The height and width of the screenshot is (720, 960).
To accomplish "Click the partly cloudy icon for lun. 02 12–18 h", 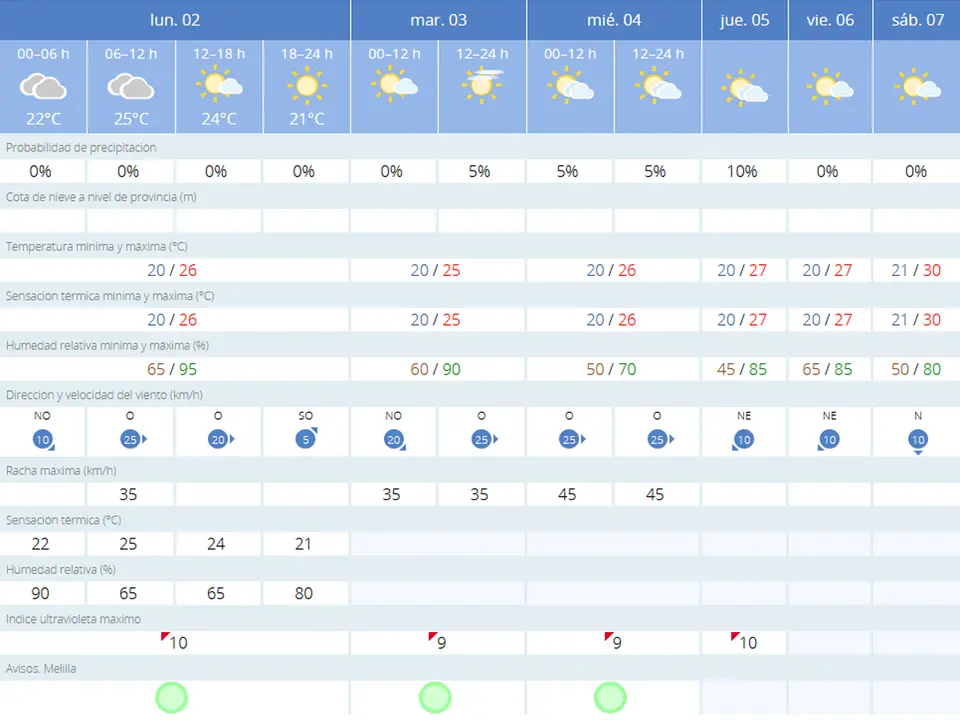I will pos(219,84).
